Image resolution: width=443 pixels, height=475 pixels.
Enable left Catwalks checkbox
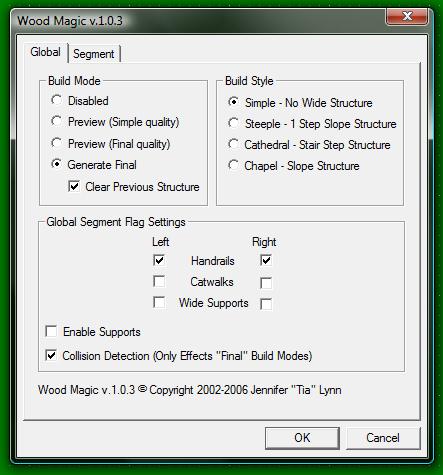pos(159,281)
